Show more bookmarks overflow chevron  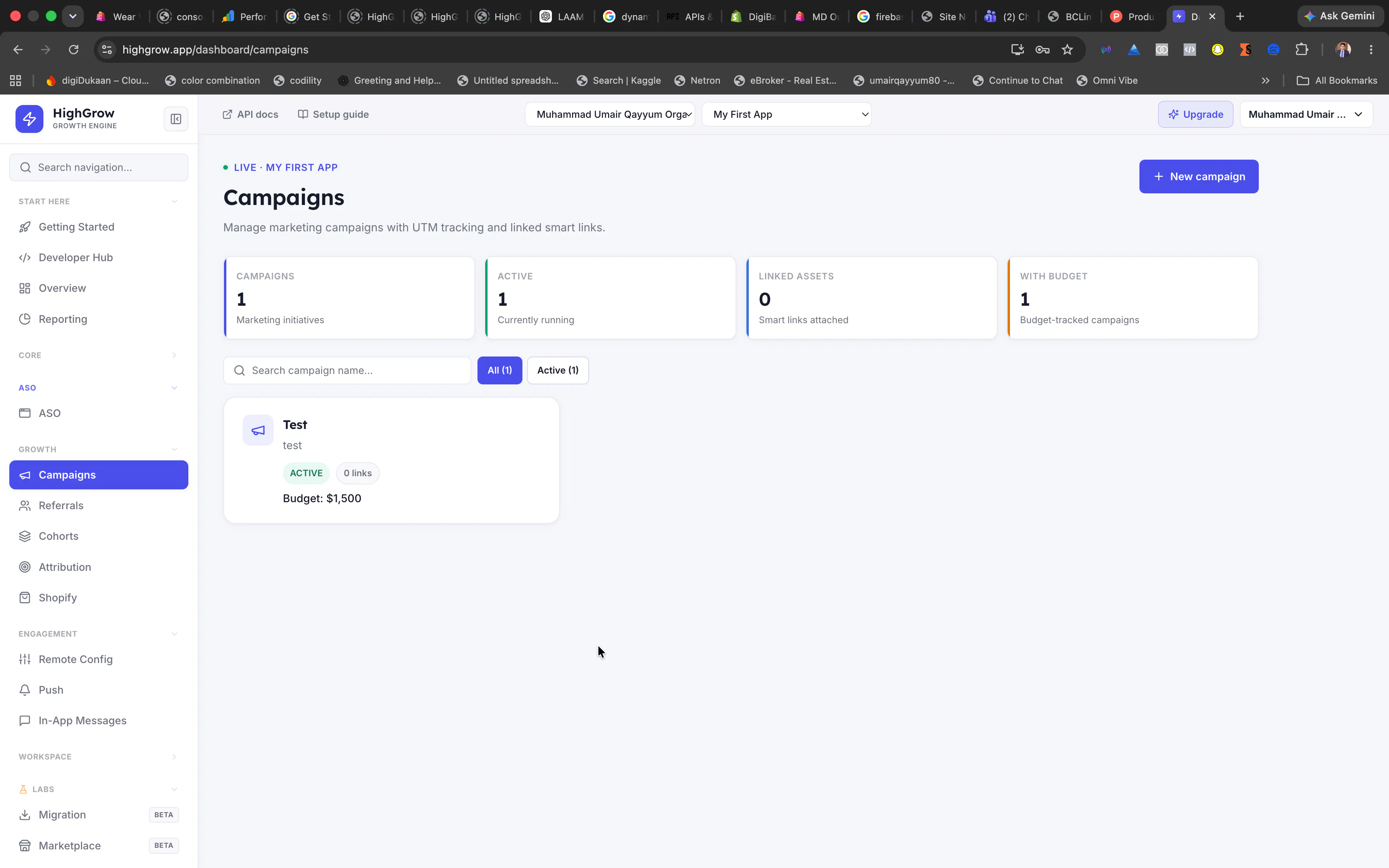(x=1265, y=80)
